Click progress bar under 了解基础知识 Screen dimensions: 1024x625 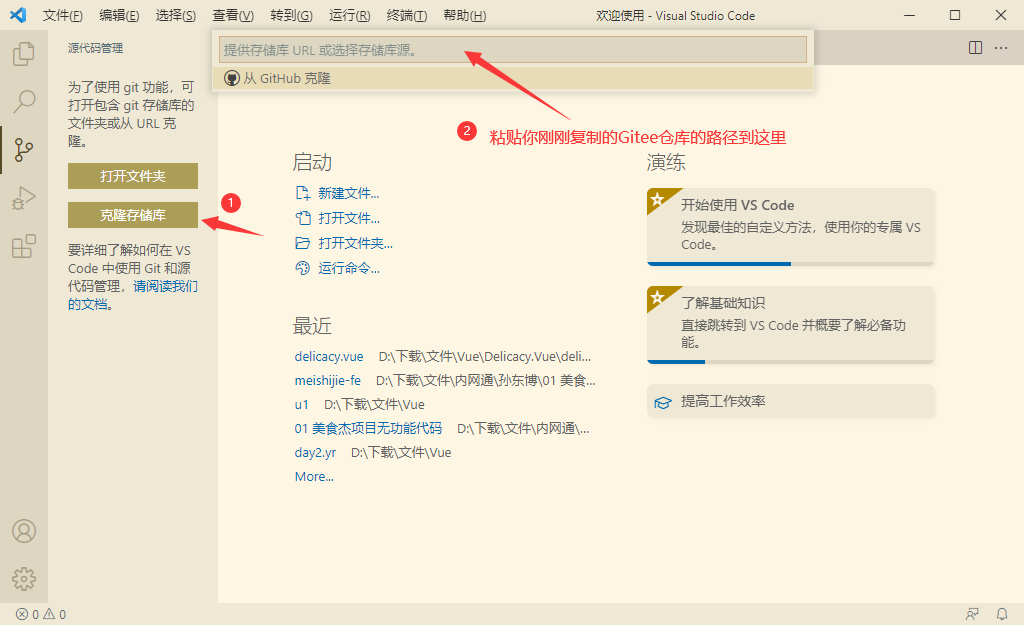pyautogui.click(x=790, y=362)
